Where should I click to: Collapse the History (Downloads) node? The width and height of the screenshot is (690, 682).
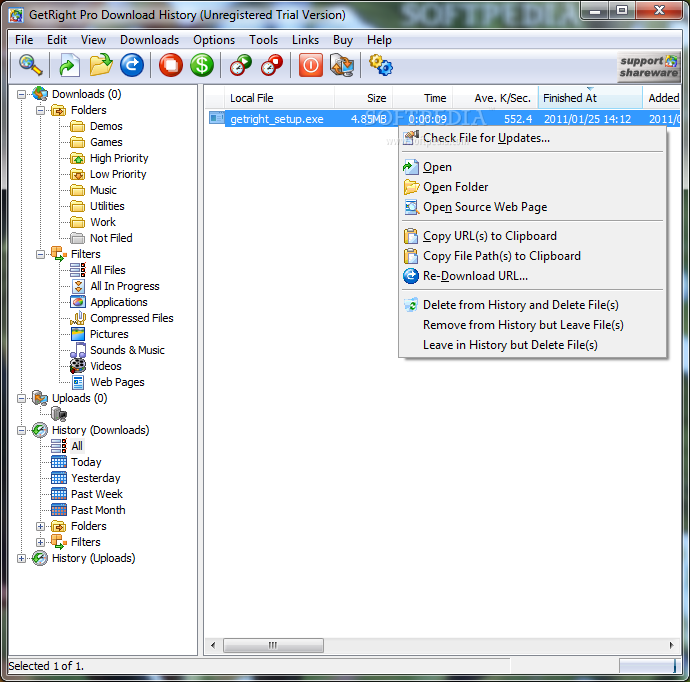(x=21, y=430)
